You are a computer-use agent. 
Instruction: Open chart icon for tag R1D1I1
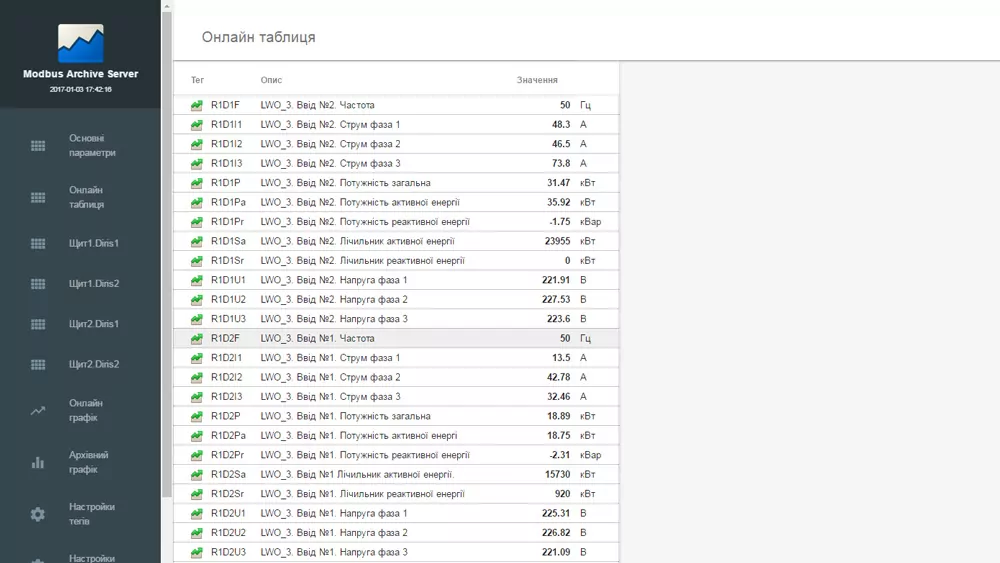click(196, 125)
